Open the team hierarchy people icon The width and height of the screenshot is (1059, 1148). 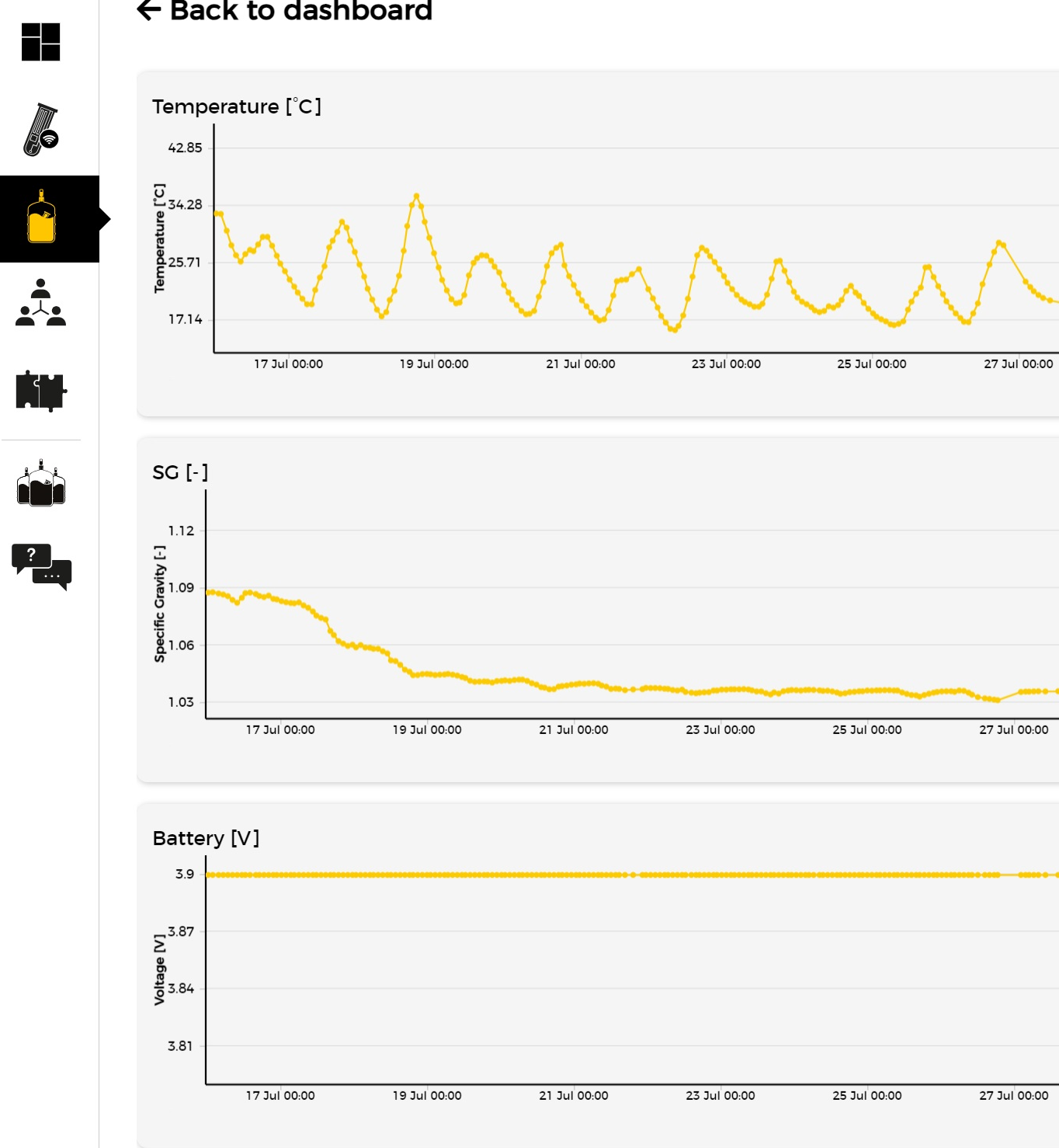click(x=41, y=303)
